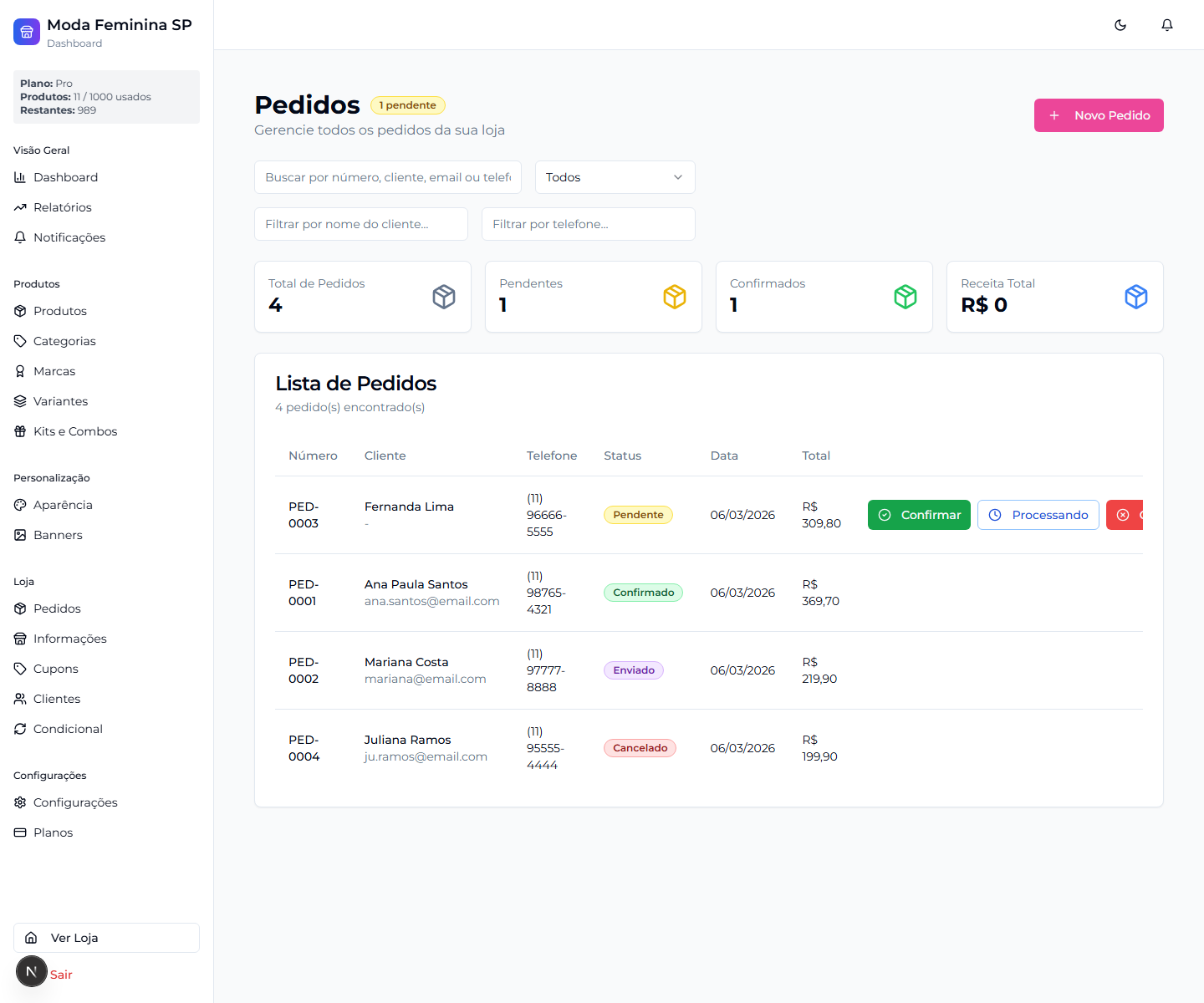Mark PED-0003 as Processando
1204x1003 pixels.
pyautogui.click(x=1038, y=515)
